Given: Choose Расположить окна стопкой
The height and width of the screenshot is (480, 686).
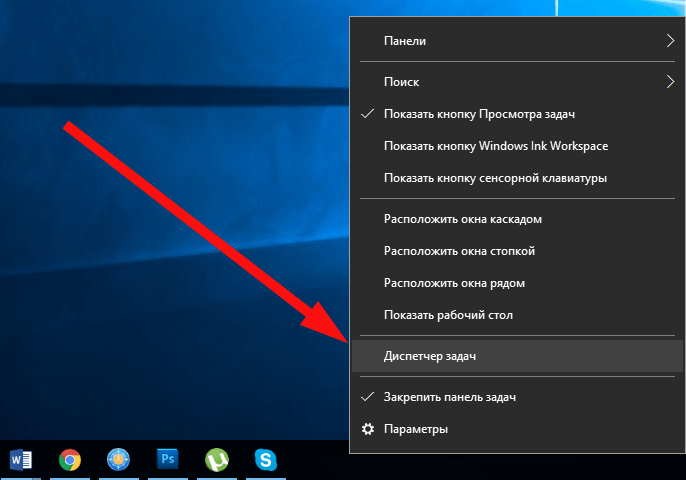Looking at the screenshot, I should coord(518,251).
